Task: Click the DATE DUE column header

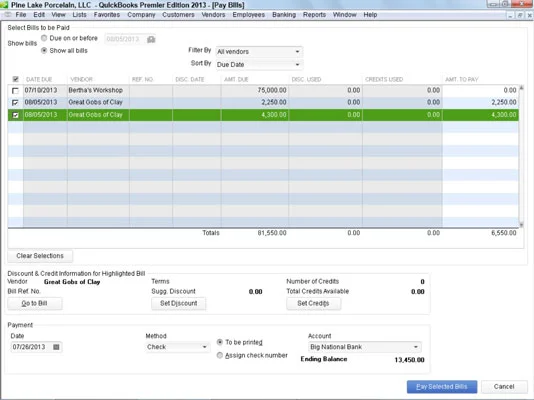Action: [39, 80]
